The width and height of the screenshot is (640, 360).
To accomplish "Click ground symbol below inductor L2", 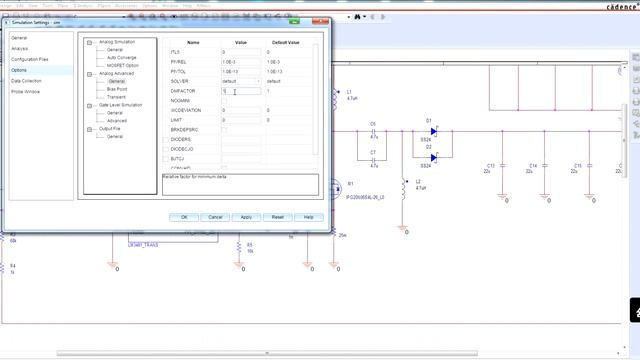I will point(402,228).
